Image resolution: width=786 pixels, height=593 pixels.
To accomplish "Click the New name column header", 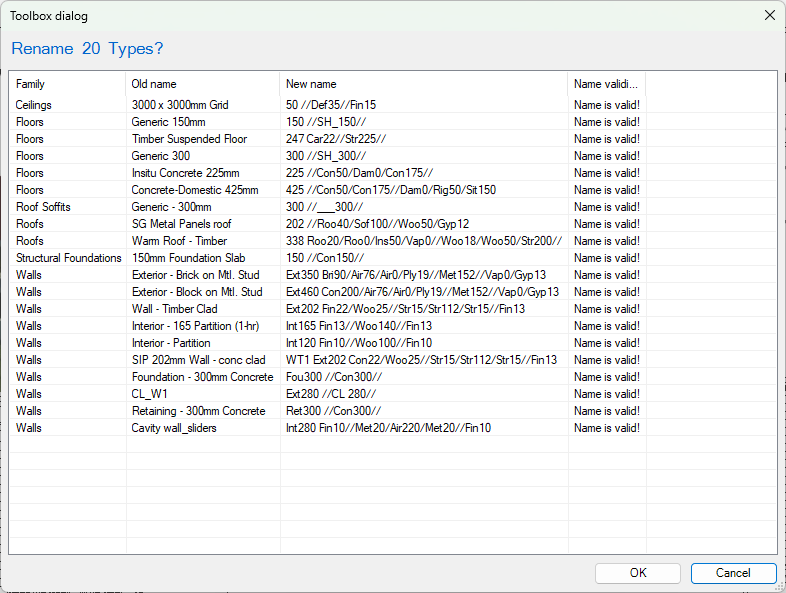I will pyautogui.click(x=423, y=84).
